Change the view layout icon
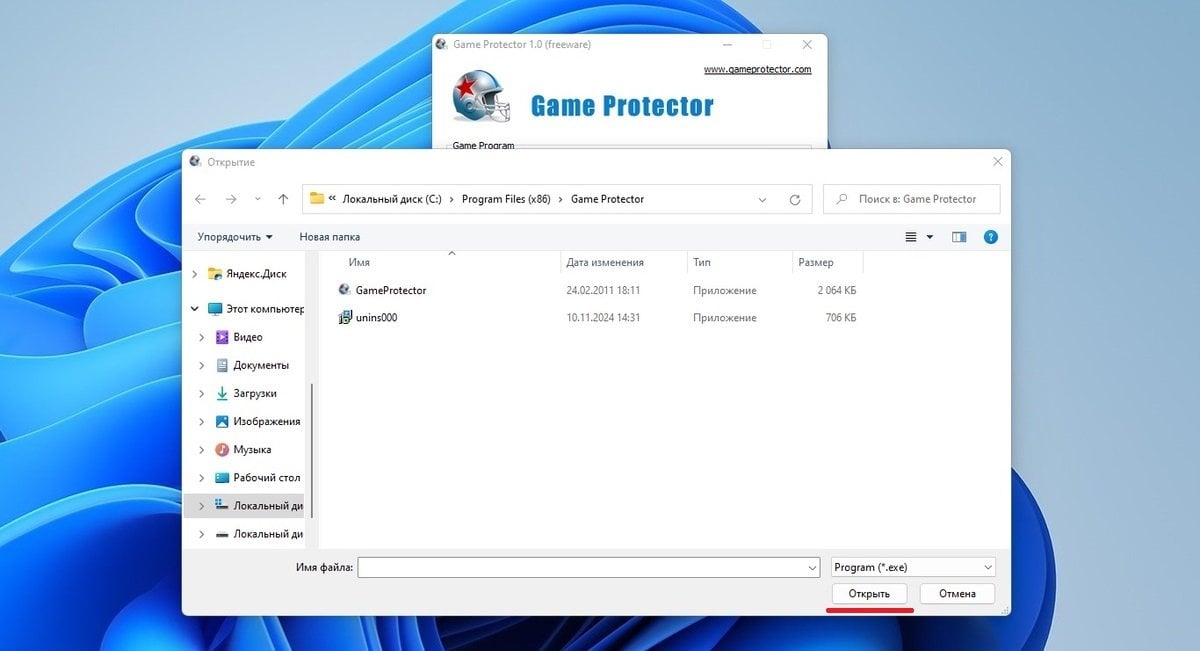Viewport: 1200px width, 651px height. click(x=911, y=237)
